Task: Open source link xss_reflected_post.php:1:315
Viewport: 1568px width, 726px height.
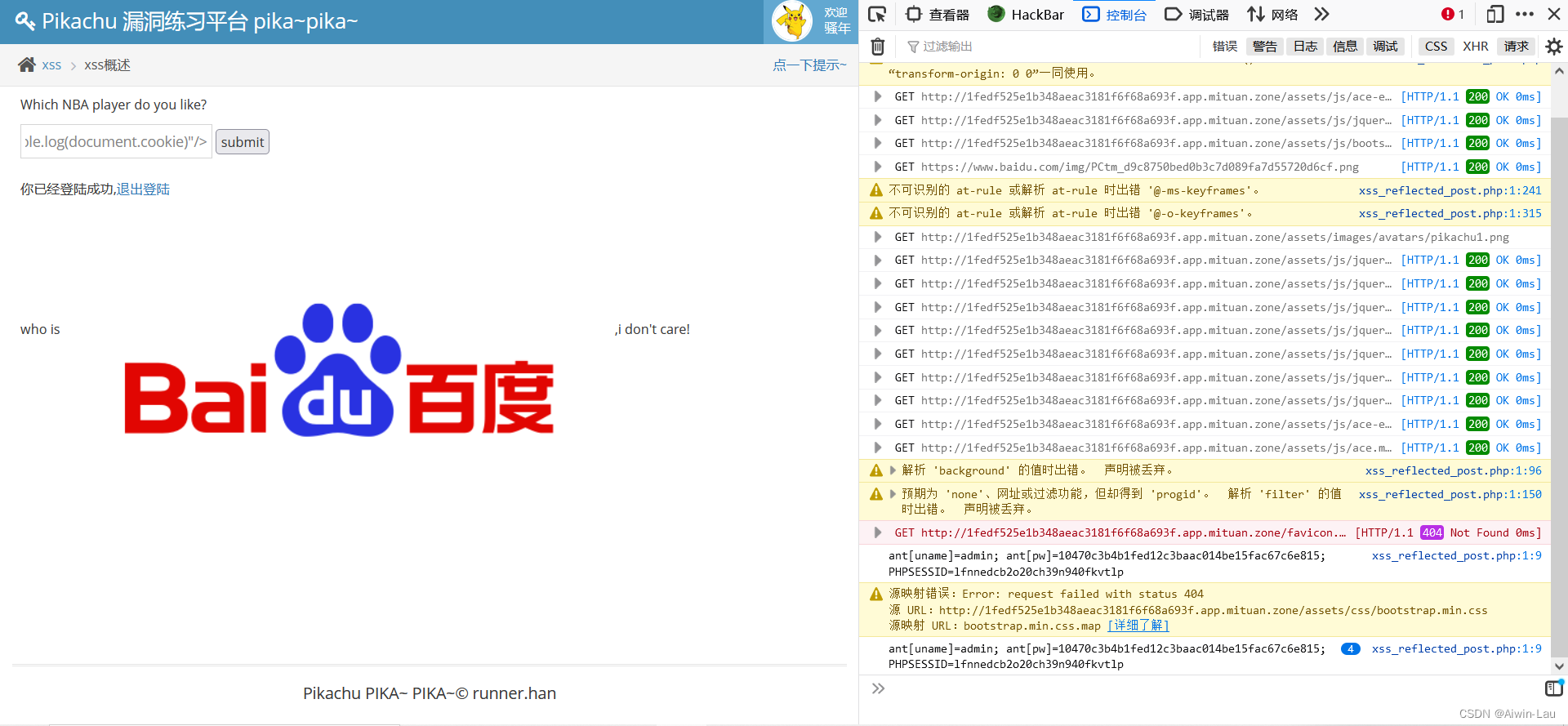Action: click(1450, 213)
